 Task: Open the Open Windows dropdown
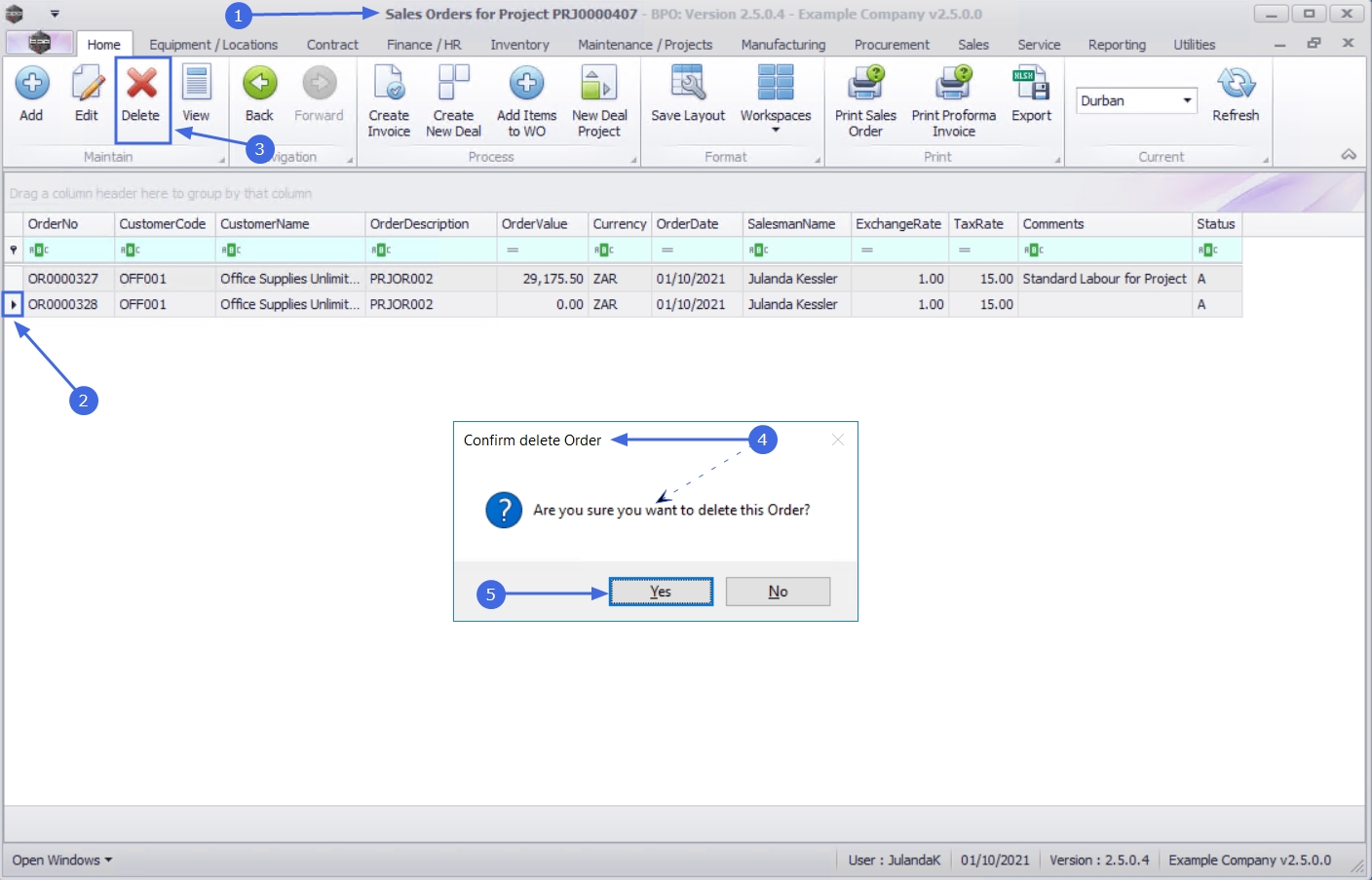pyautogui.click(x=62, y=861)
